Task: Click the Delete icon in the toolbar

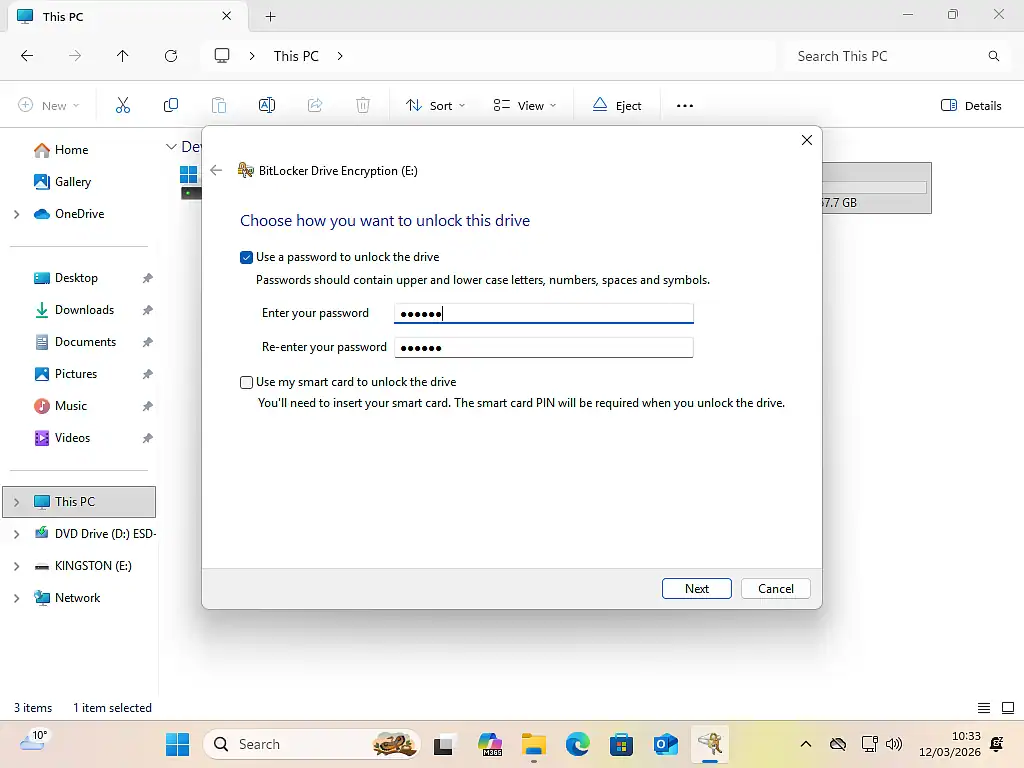Action: point(363,105)
